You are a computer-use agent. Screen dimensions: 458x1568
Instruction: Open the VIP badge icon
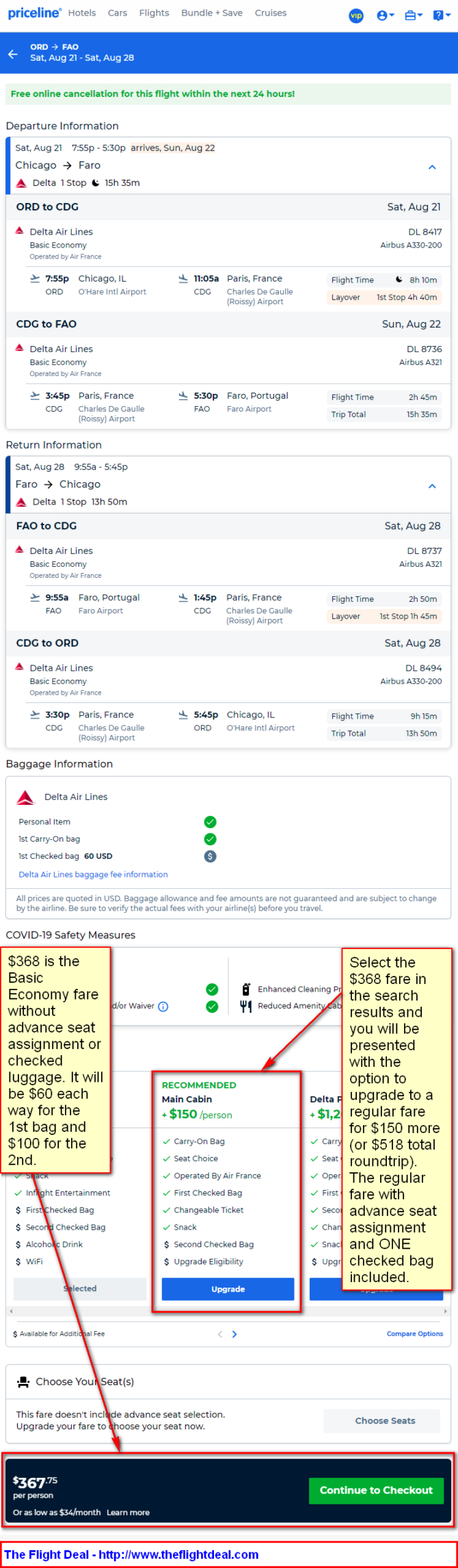tap(356, 15)
